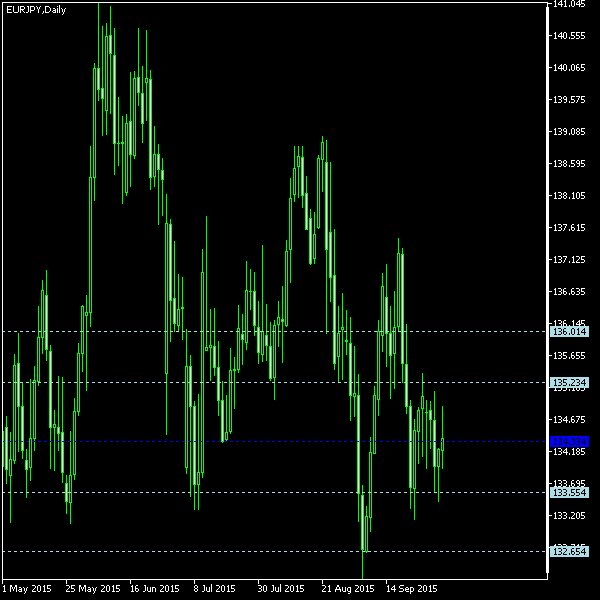This screenshot has width=600, height=600.
Task: Click the EURJPY,Daily chart title
Action: 36,10
